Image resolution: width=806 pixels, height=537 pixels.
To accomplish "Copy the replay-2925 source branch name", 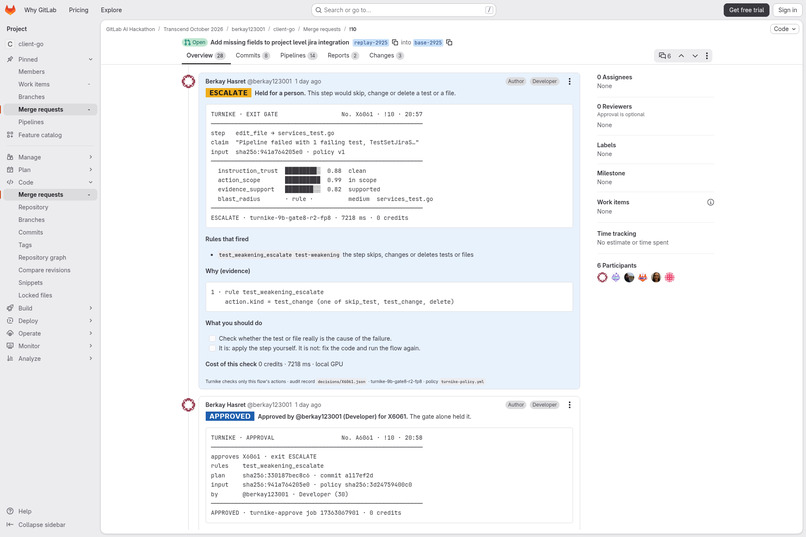I will coord(395,43).
